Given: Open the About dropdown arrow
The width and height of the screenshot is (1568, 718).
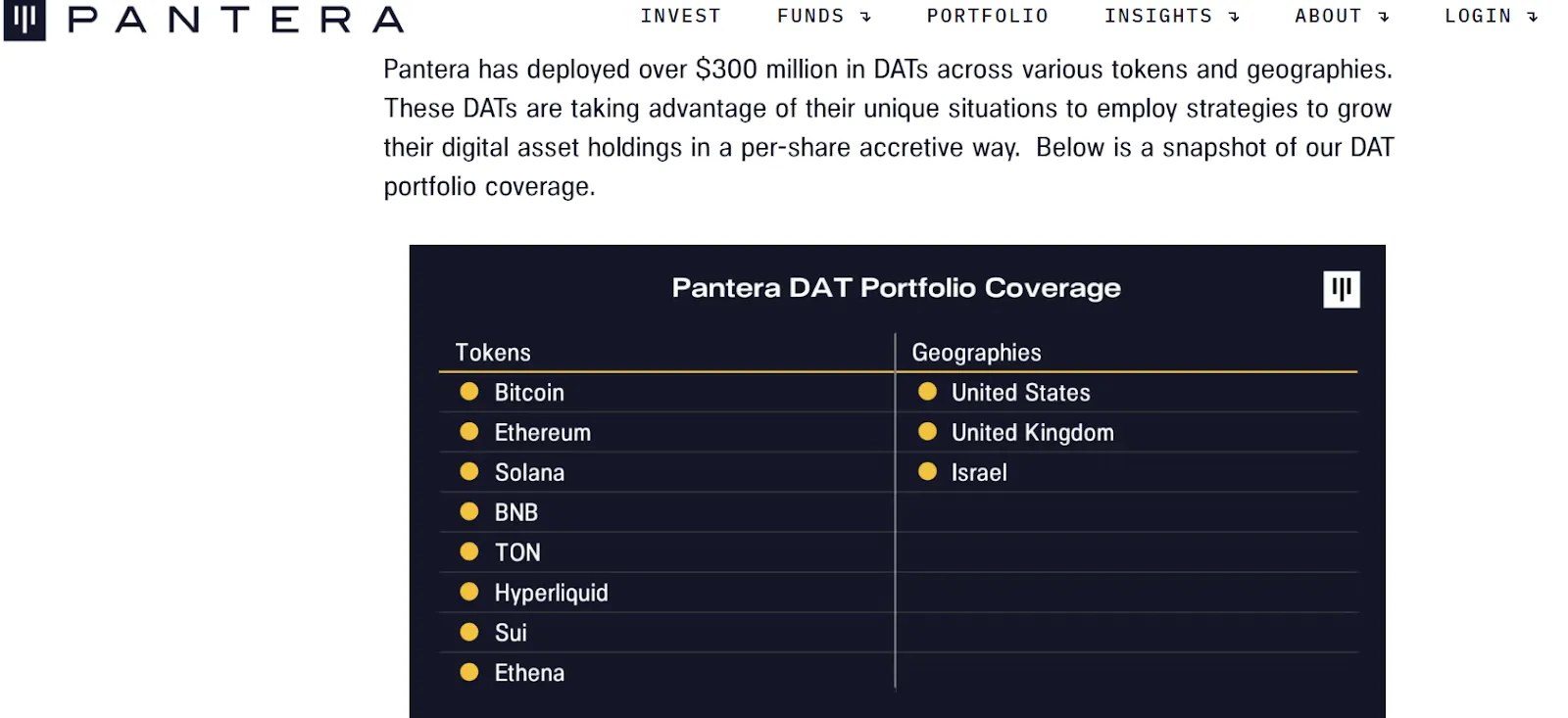Looking at the screenshot, I should pos(1384,17).
